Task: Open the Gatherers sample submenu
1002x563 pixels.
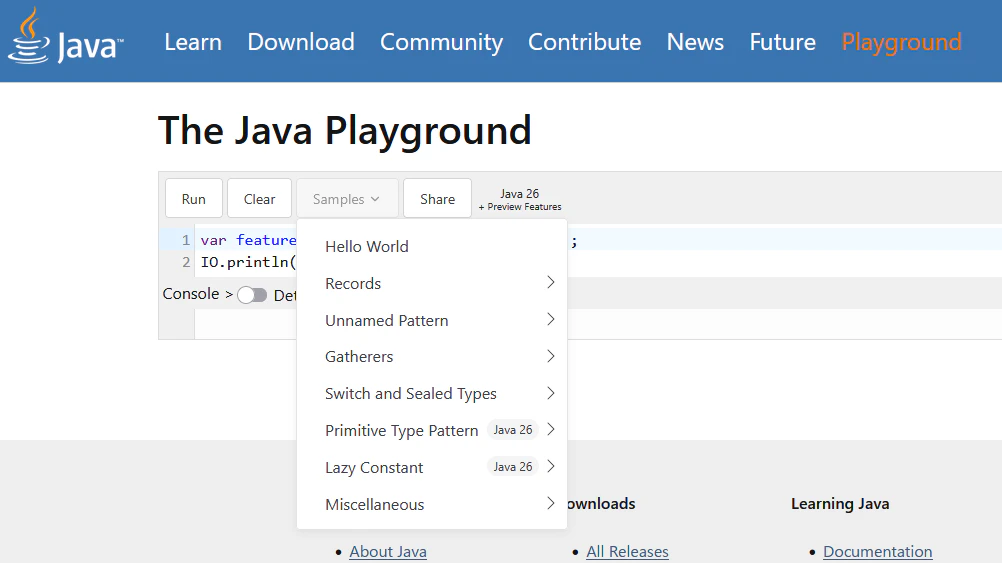Action: (432, 357)
